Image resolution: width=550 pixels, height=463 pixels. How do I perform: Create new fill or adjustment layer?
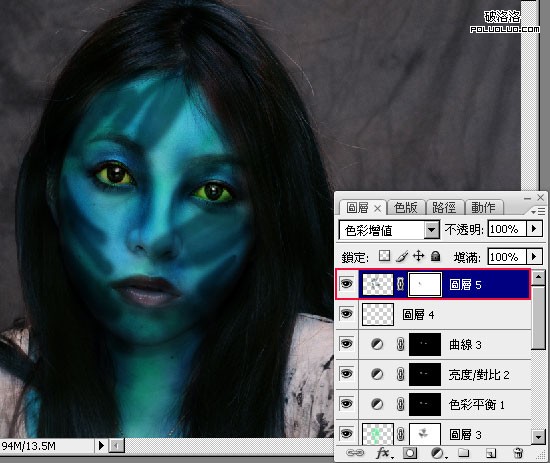pyautogui.click(x=438, y=453)
